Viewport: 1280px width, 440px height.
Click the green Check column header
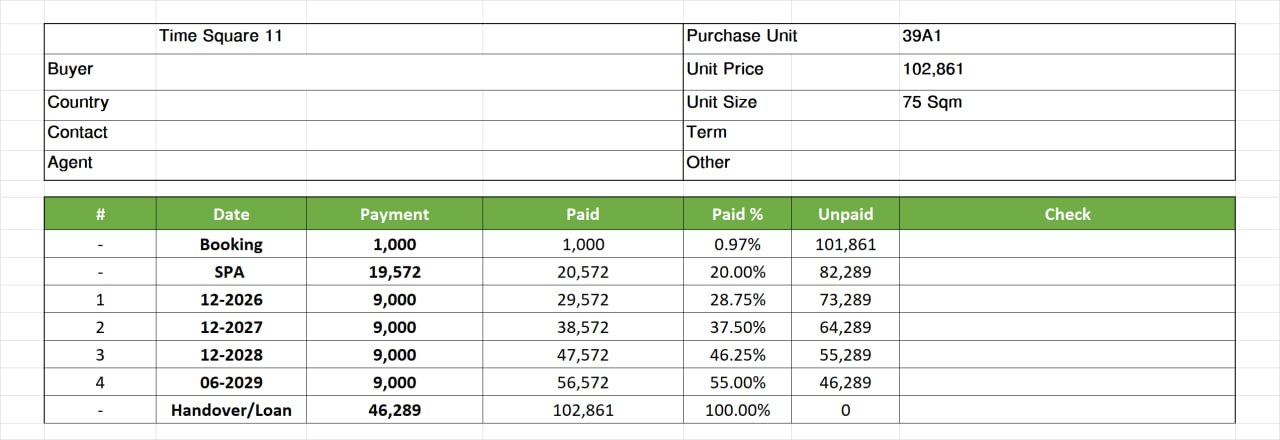point(1067,214)
